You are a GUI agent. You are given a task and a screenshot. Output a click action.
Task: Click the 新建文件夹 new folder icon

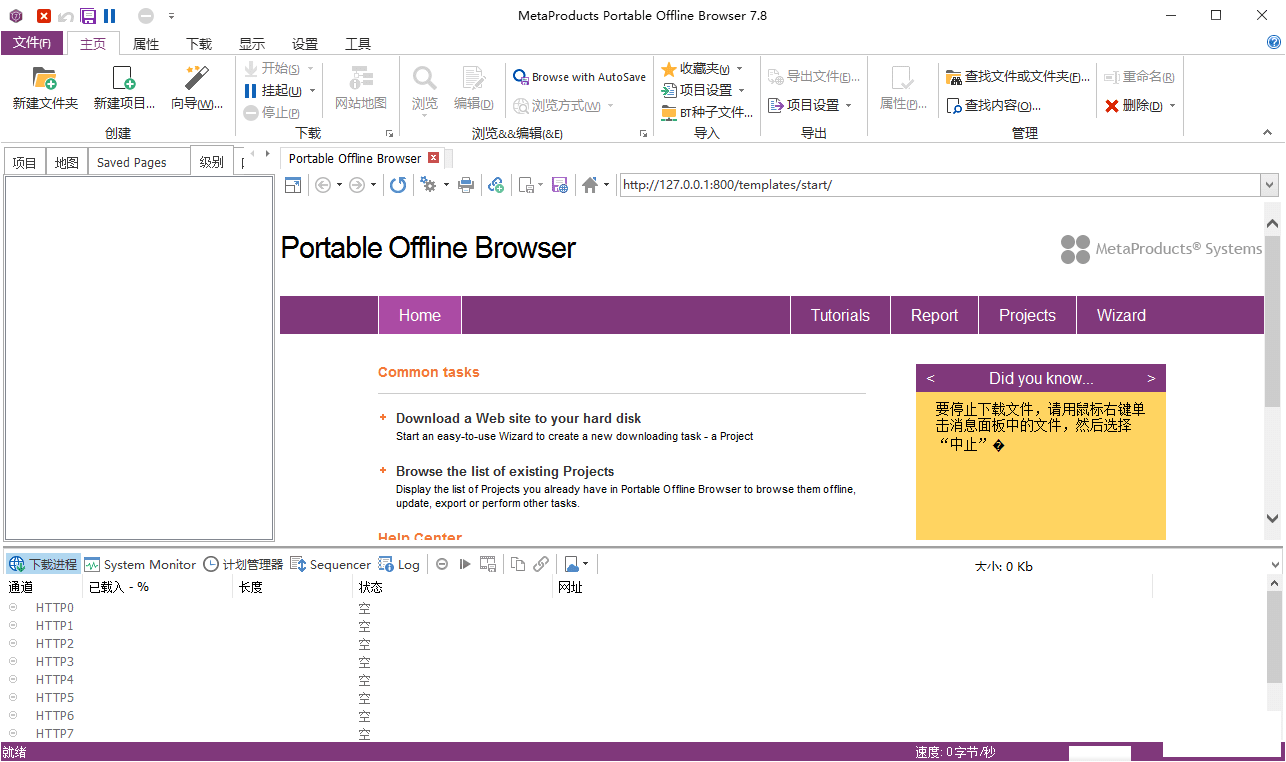[44, 79]
